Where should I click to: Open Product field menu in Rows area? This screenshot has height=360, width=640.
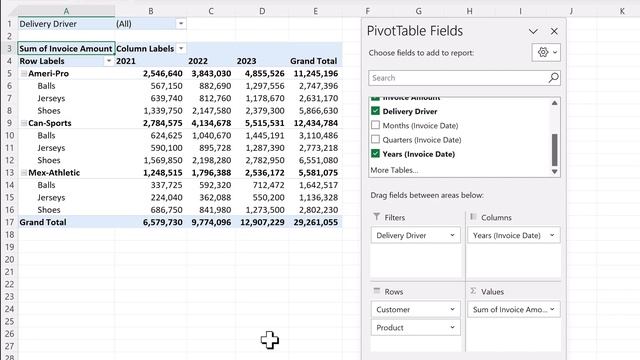(x=452, y=327)
